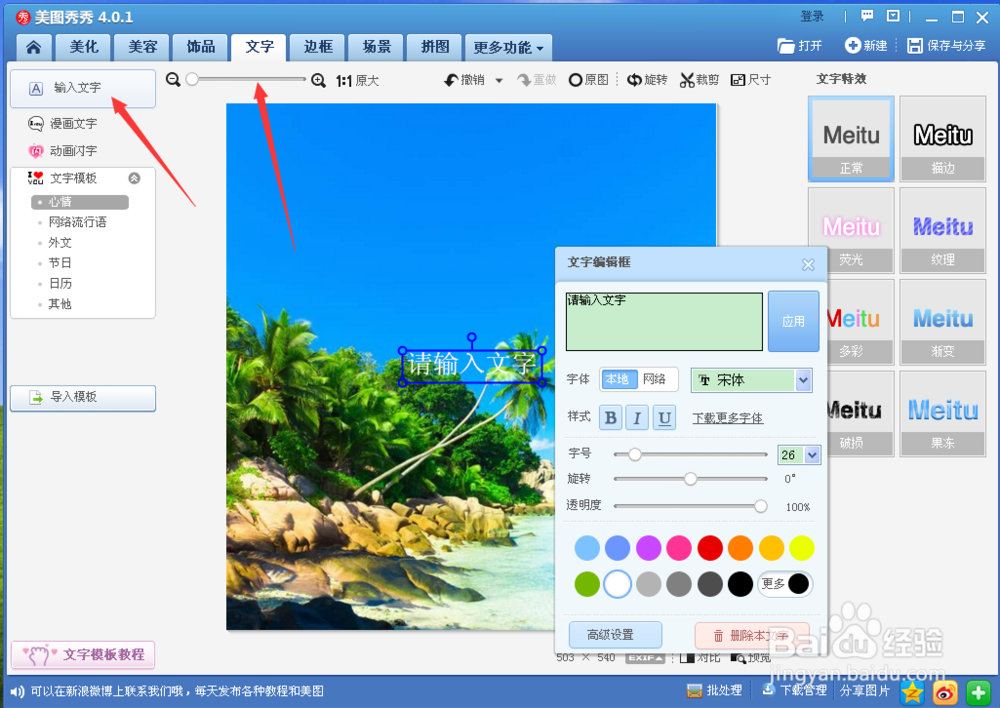Screen dimensions: 1000x708
Task: Pick the red color swatch
Action: point(710,548)
